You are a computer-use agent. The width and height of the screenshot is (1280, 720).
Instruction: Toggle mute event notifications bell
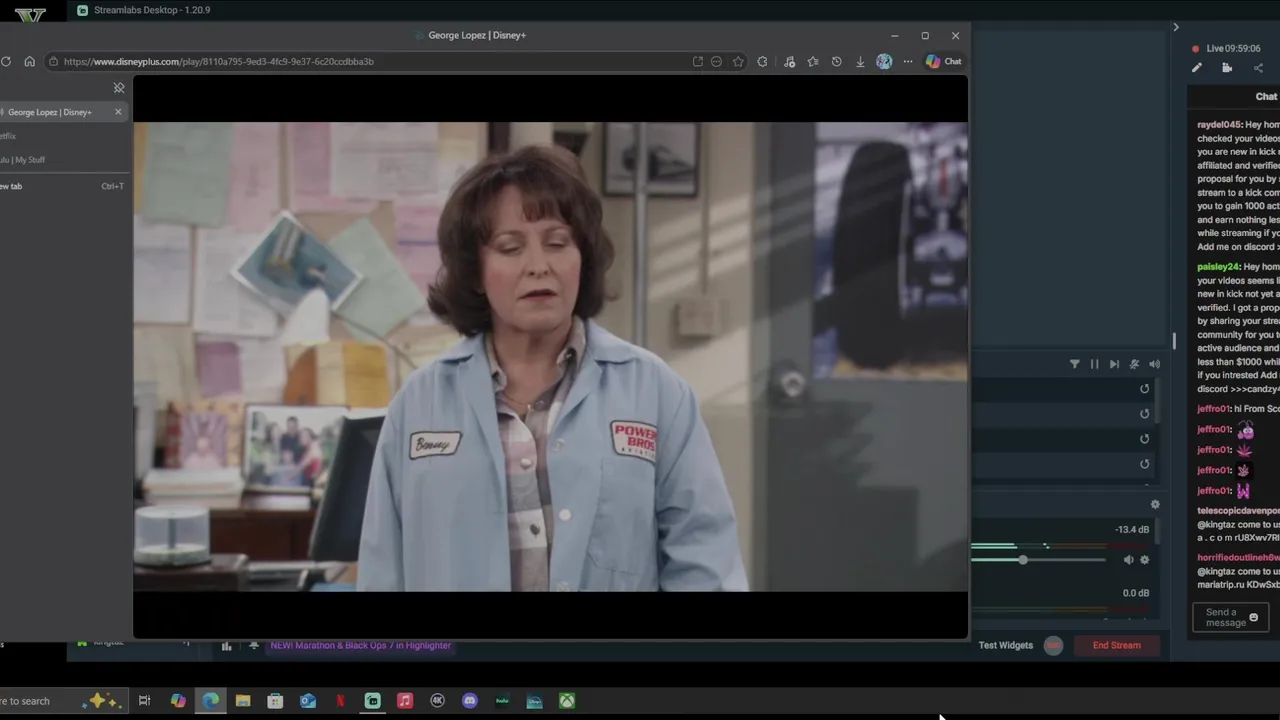point(1134,364)
